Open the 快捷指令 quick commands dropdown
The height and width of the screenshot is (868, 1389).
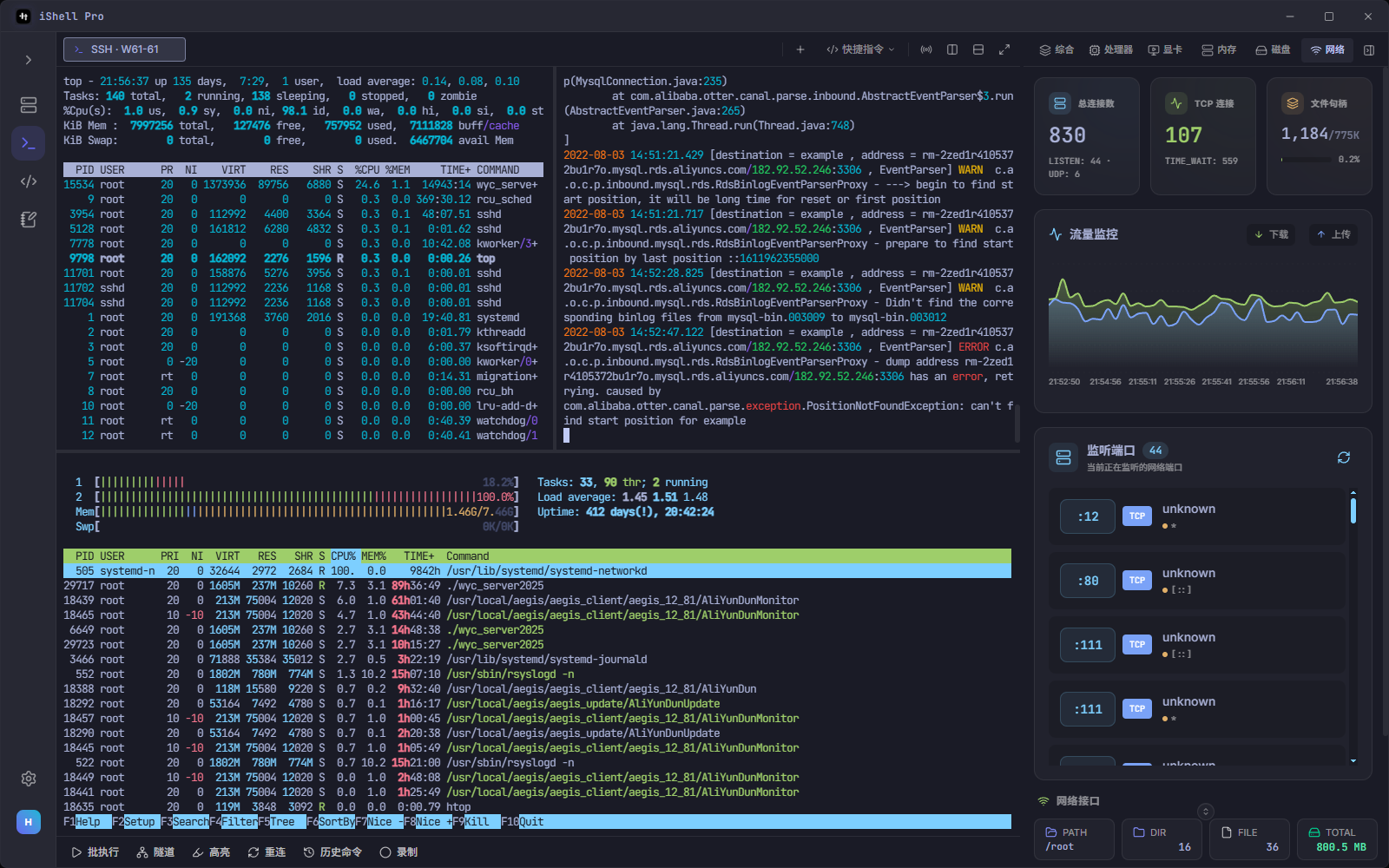[859, 49]
